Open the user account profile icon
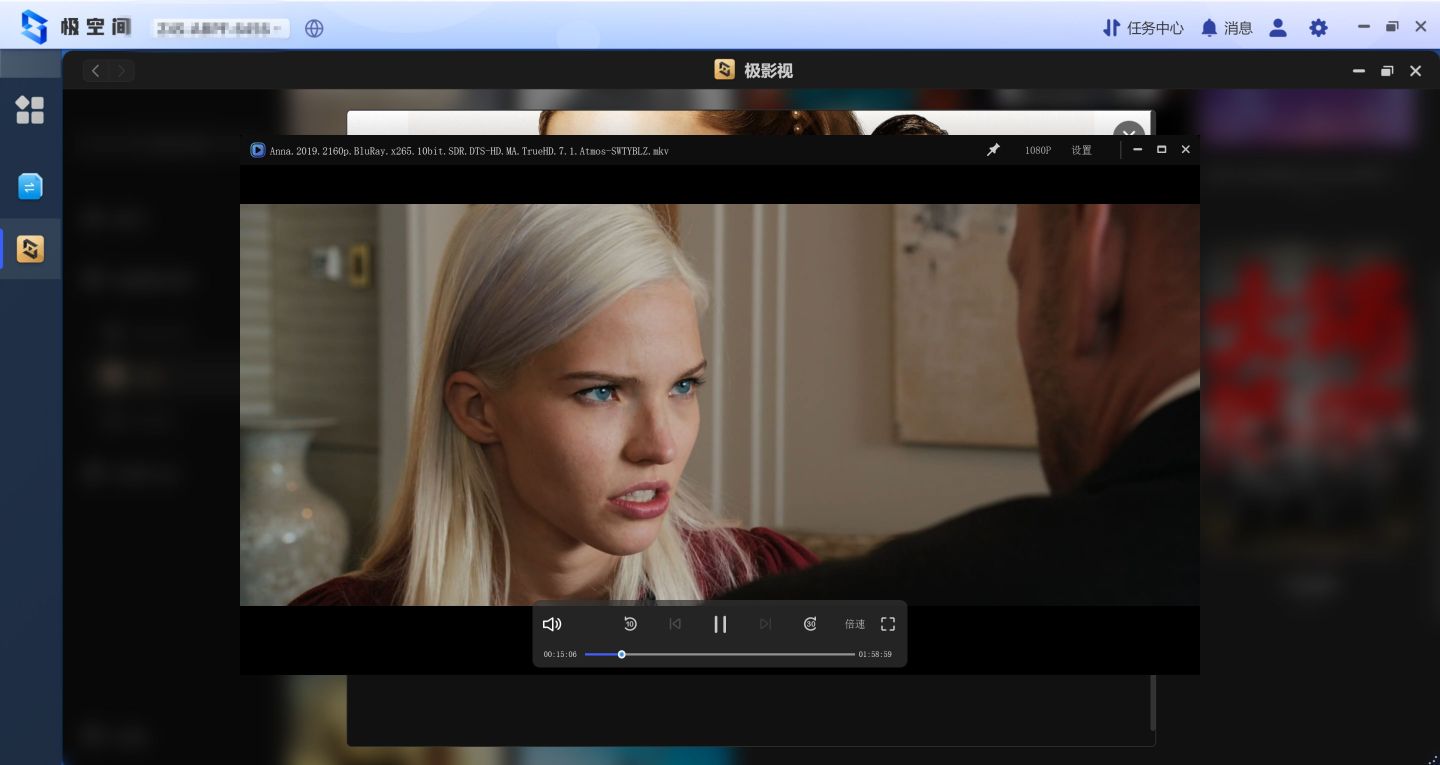The height and width of the screenshot is (765, 1440). click(x=1278, y=28)
